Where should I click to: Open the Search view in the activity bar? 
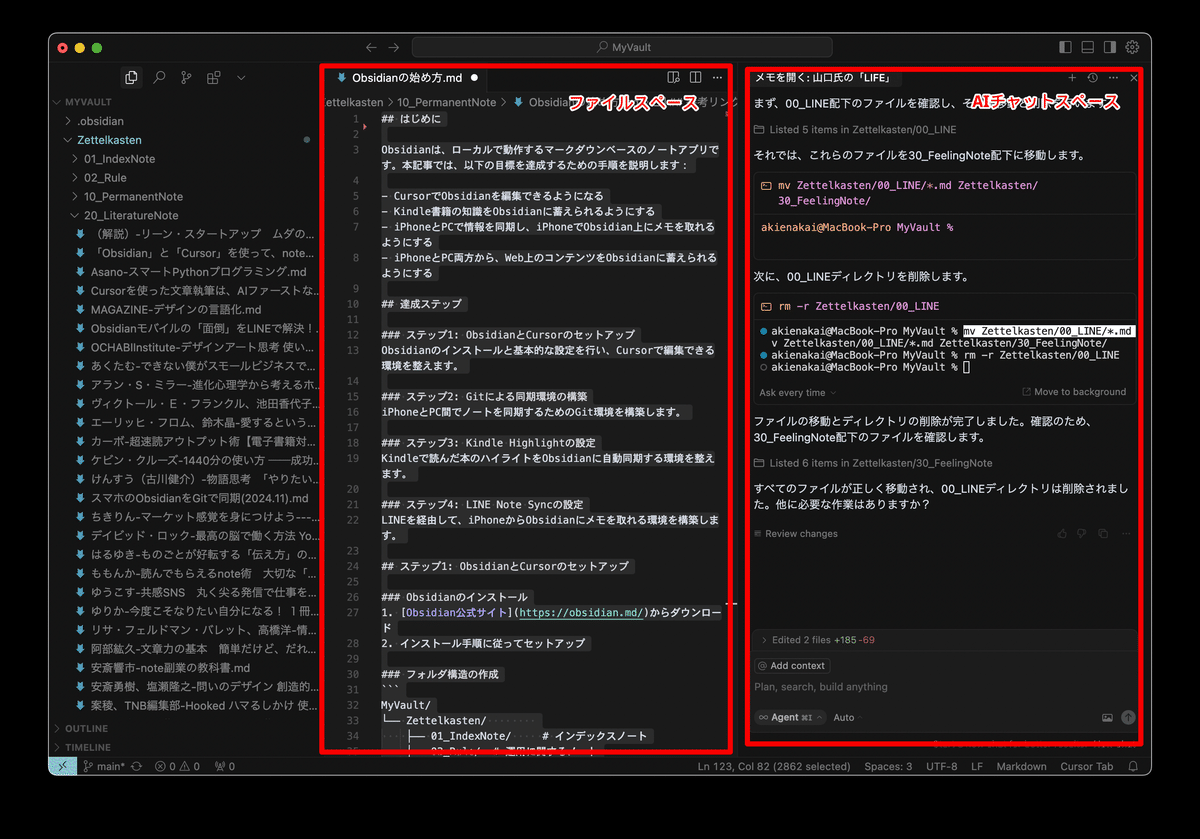tap(160, 77)
